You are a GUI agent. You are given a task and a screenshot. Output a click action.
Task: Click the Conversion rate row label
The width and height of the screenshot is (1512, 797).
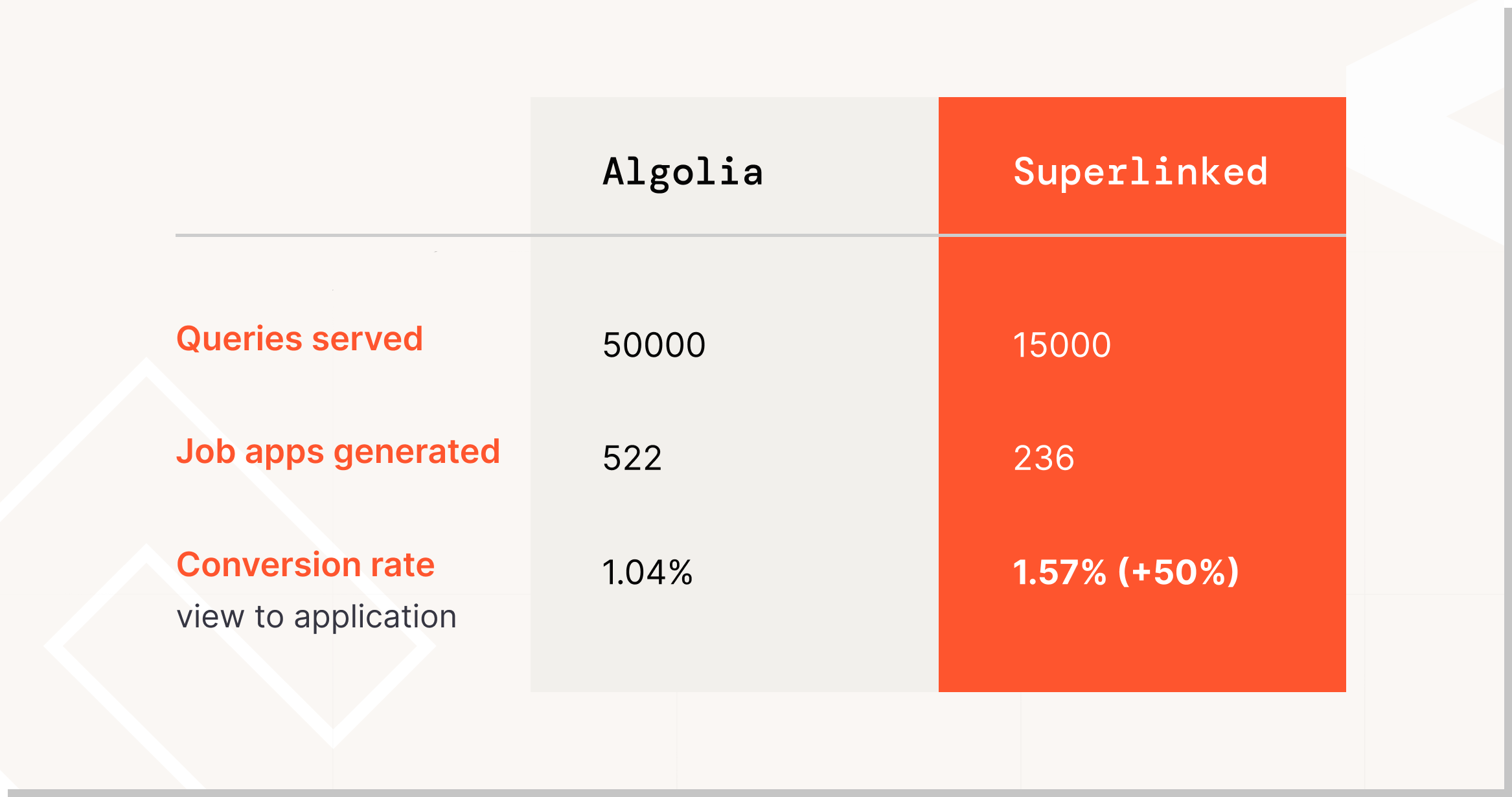tap(305, 565)
